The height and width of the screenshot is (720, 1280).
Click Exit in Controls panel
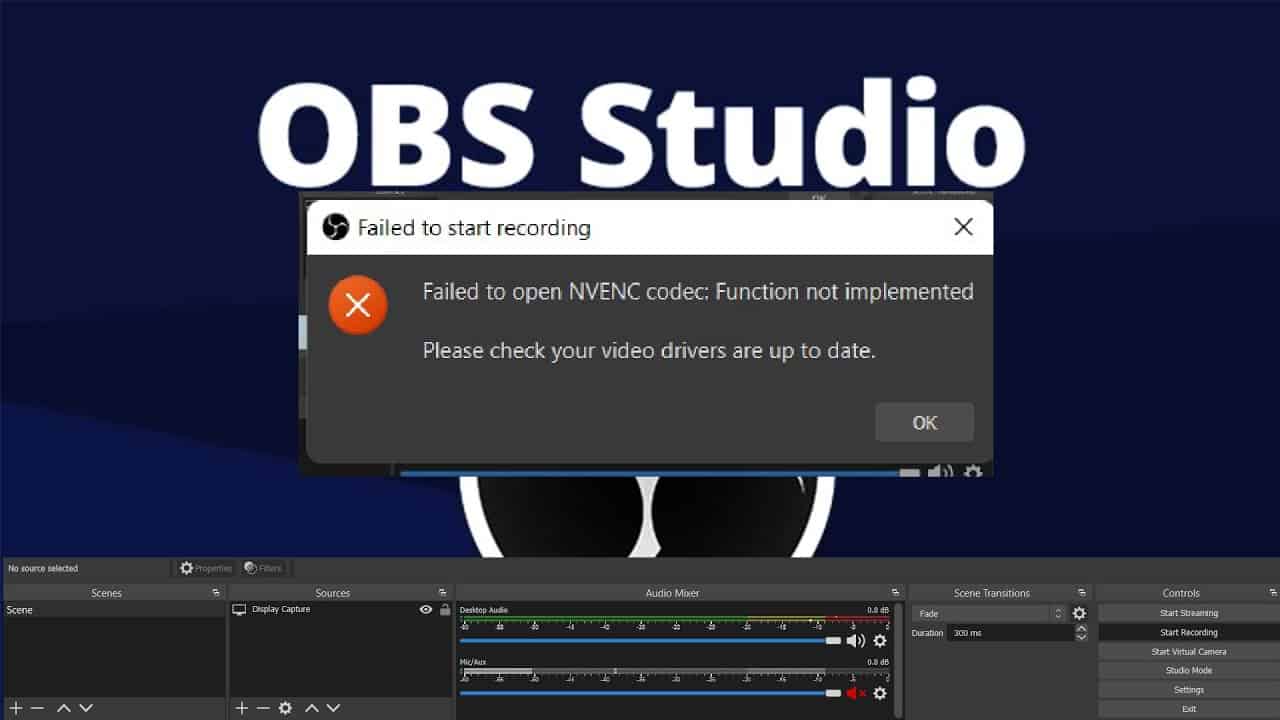(1188, 708)
